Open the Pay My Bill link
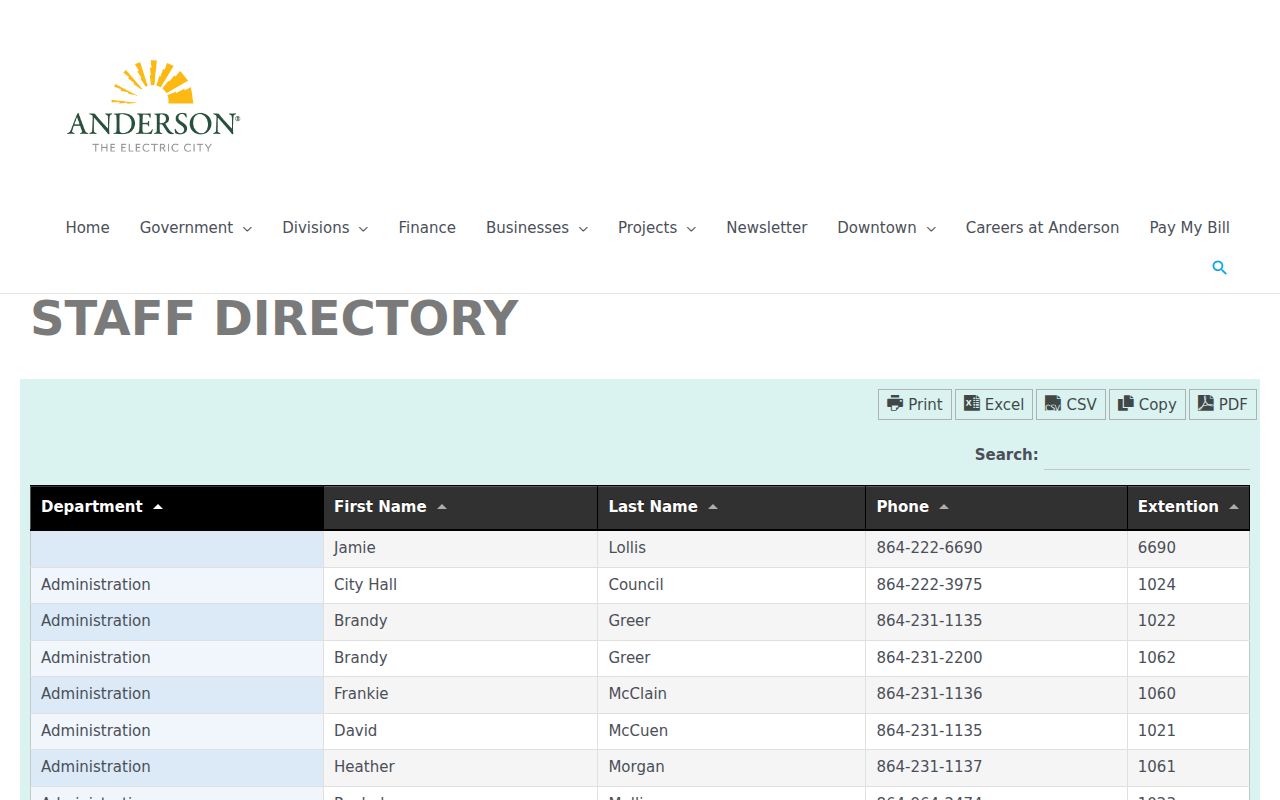This screenshot has height=800, width=1280. pos(1190,228)
